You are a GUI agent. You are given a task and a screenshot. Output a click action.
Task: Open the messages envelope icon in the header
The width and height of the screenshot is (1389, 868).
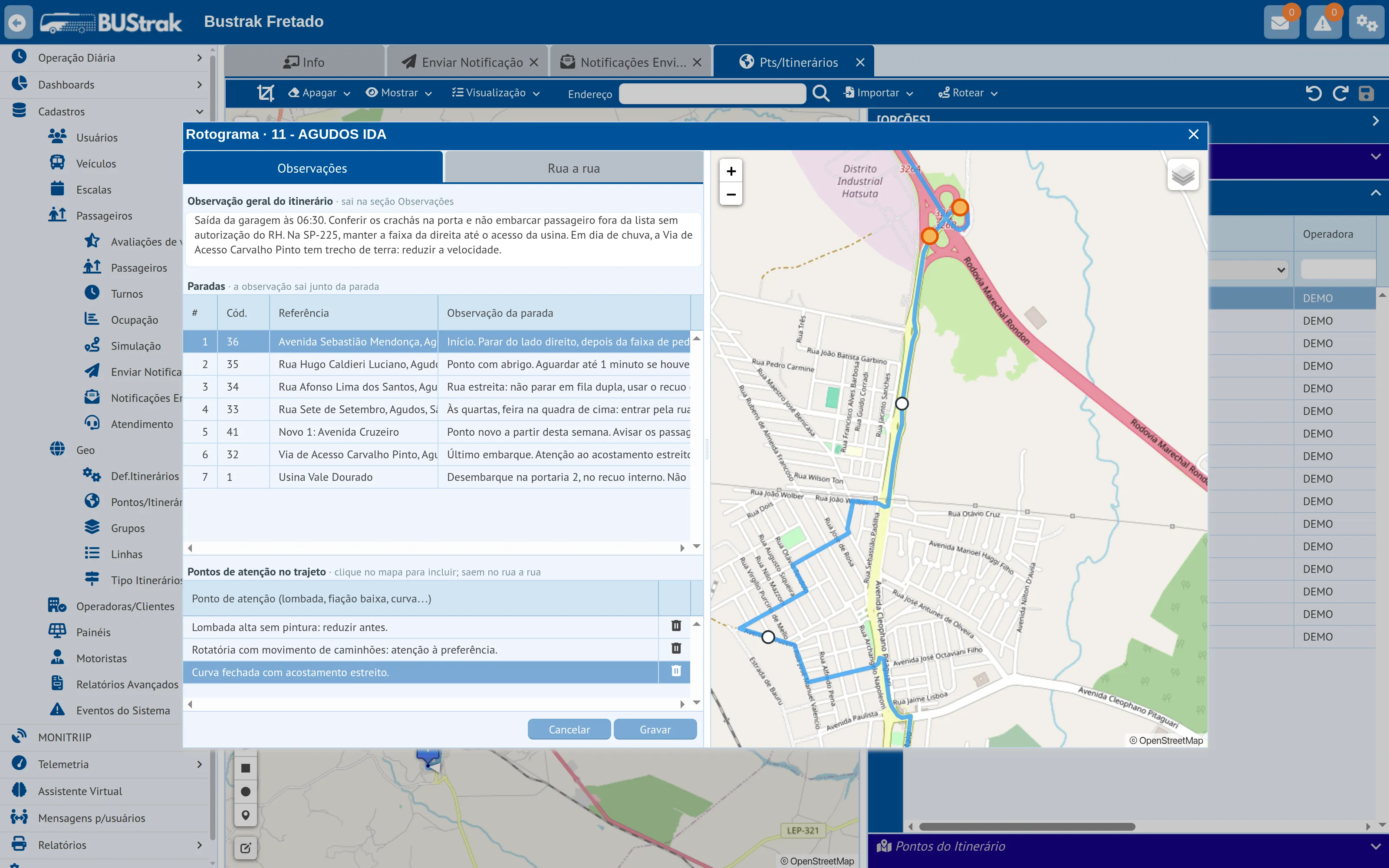(x=1280, y=23)
